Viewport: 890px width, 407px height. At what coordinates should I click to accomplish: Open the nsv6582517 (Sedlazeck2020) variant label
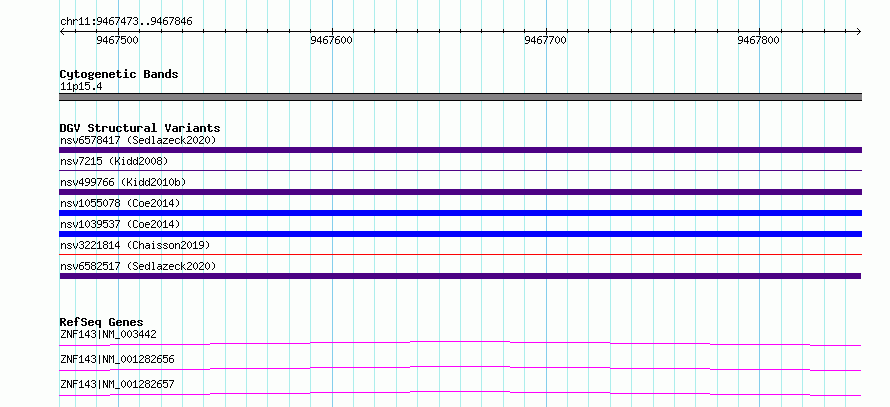138,266
